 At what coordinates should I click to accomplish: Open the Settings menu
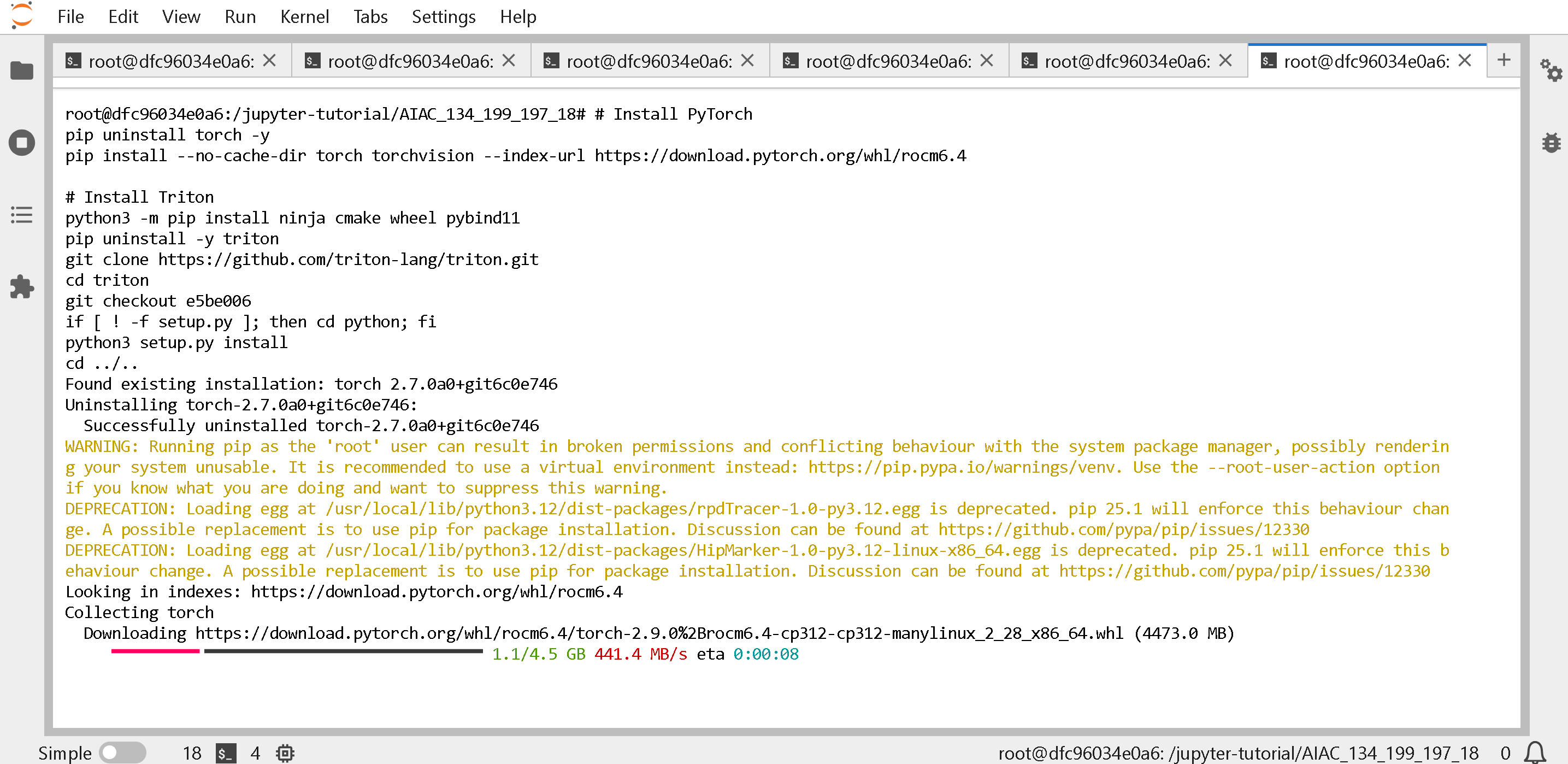click(x=443, y=16)
